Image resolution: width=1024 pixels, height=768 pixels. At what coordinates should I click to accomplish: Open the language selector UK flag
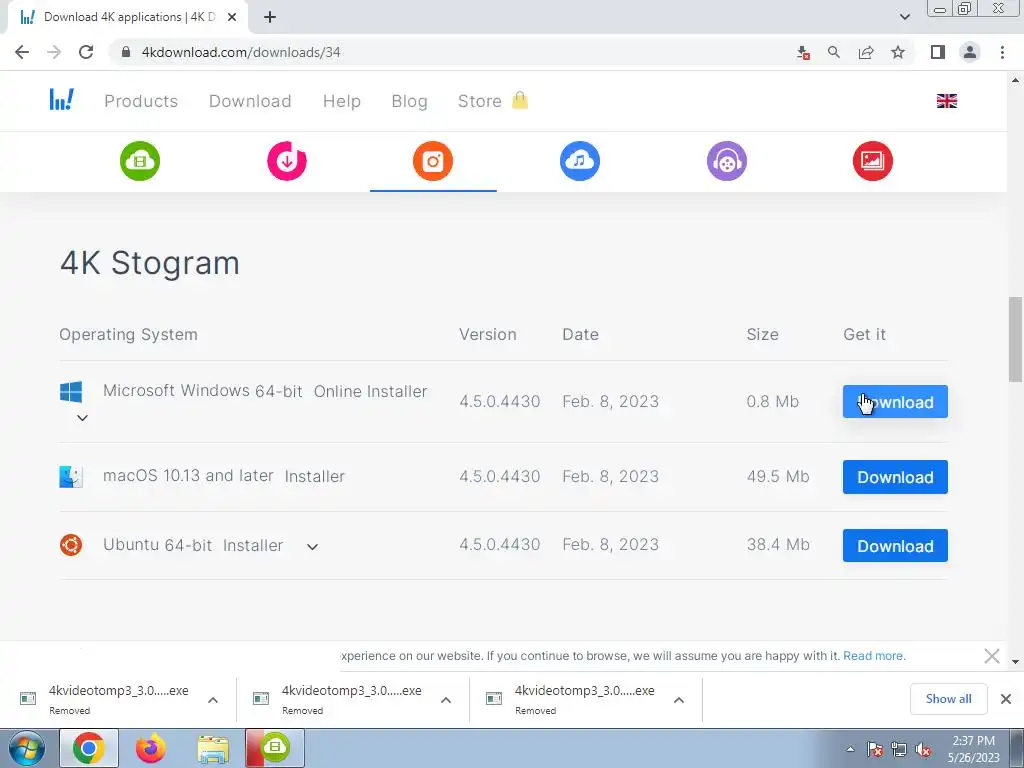[947, 101]
